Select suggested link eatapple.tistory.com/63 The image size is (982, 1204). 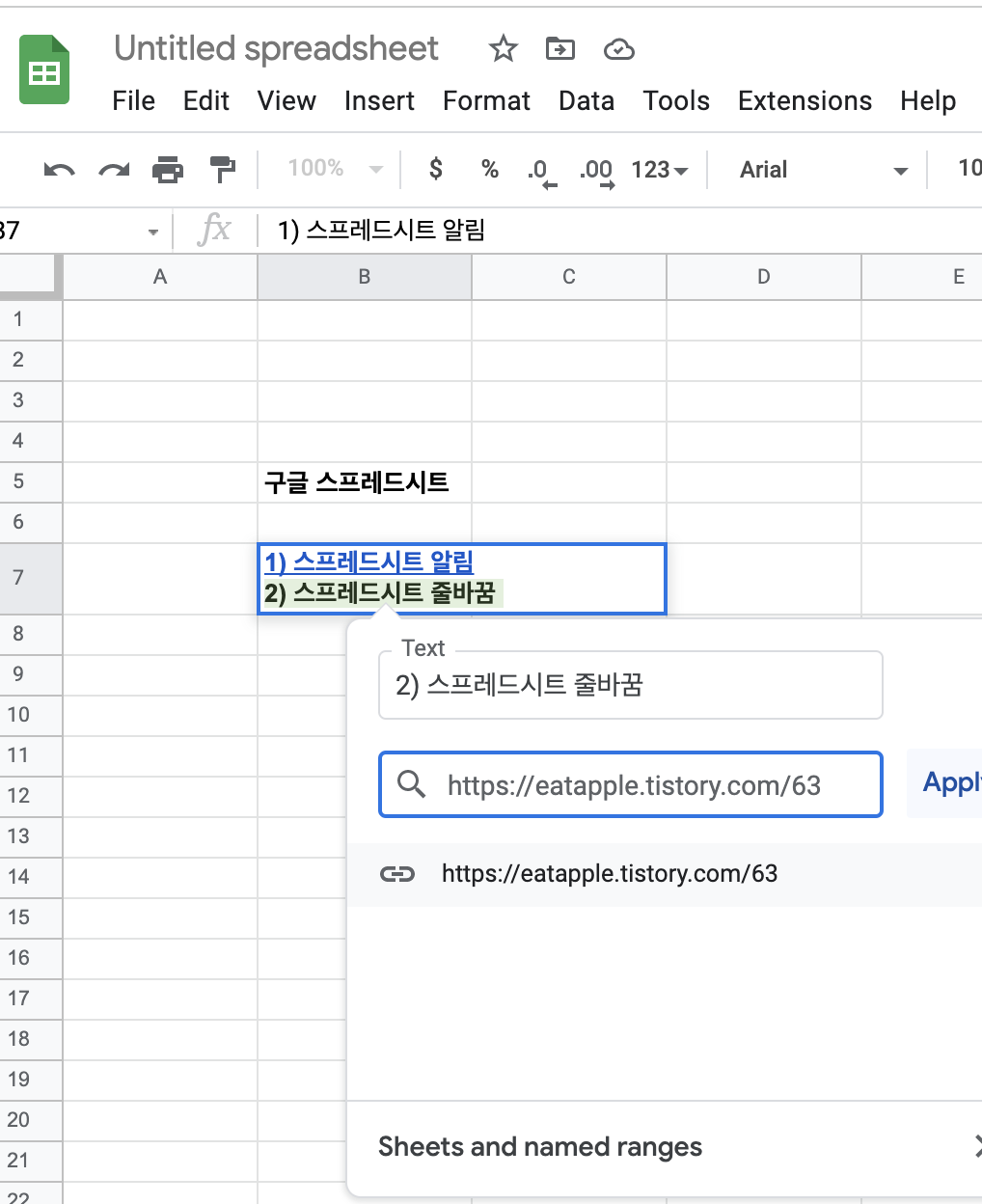[665, 874]
